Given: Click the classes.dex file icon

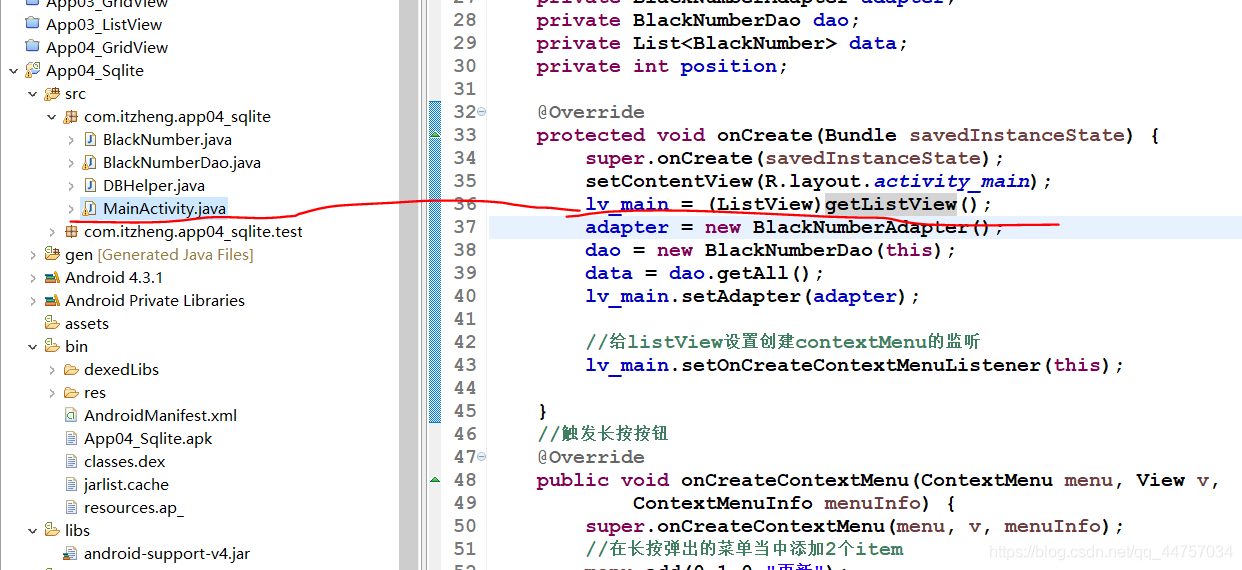Looking at the screenshot, I should (71, 461).
